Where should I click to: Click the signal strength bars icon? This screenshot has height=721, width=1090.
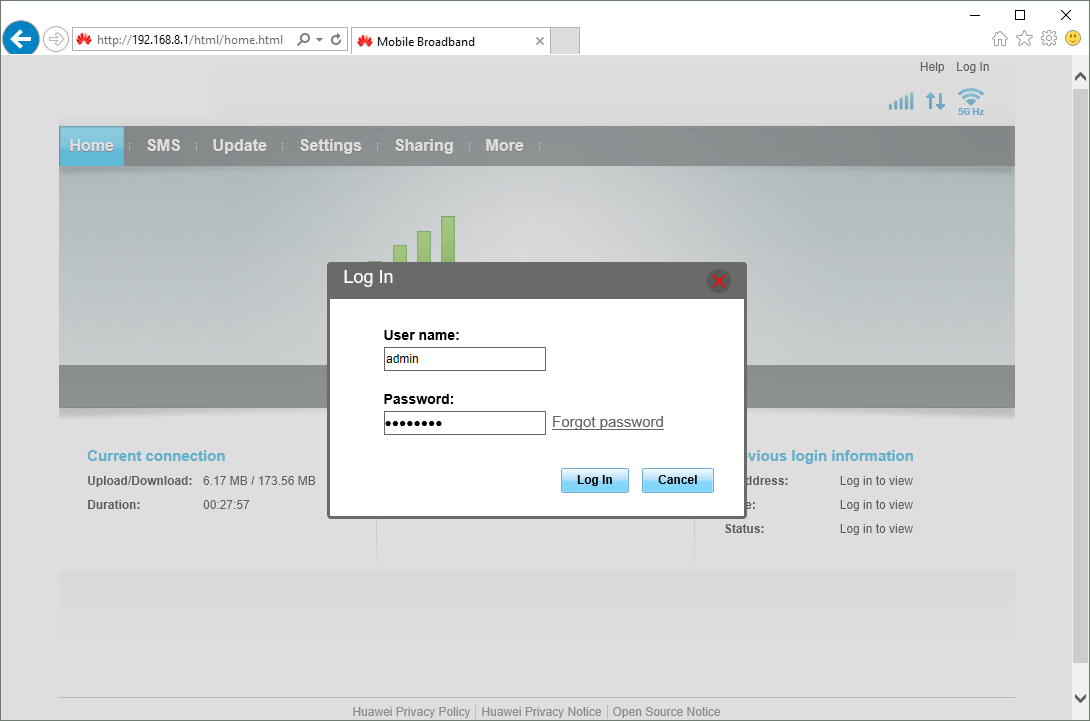[x=901, y=100]
